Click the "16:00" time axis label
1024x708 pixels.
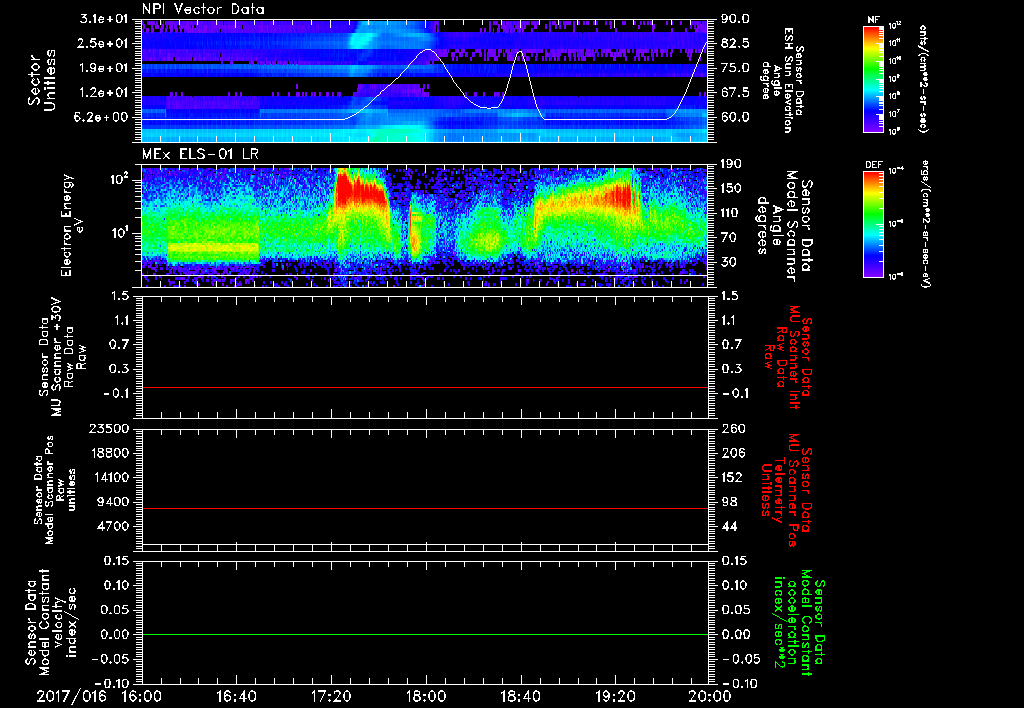(142, 696)
